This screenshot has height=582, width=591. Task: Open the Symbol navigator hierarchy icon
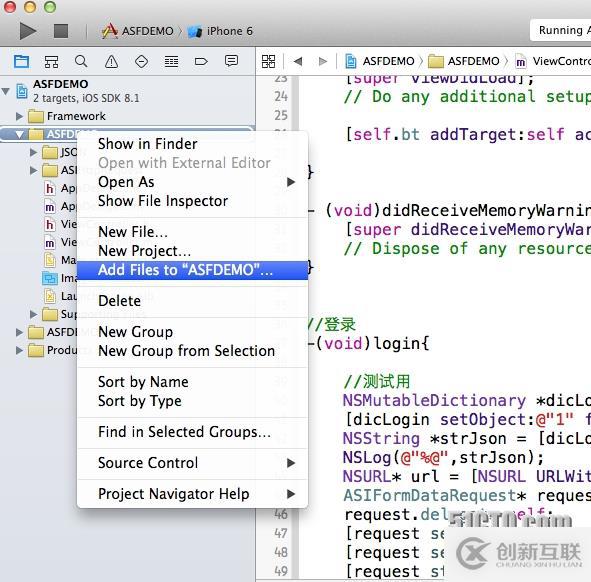point(51,61)
